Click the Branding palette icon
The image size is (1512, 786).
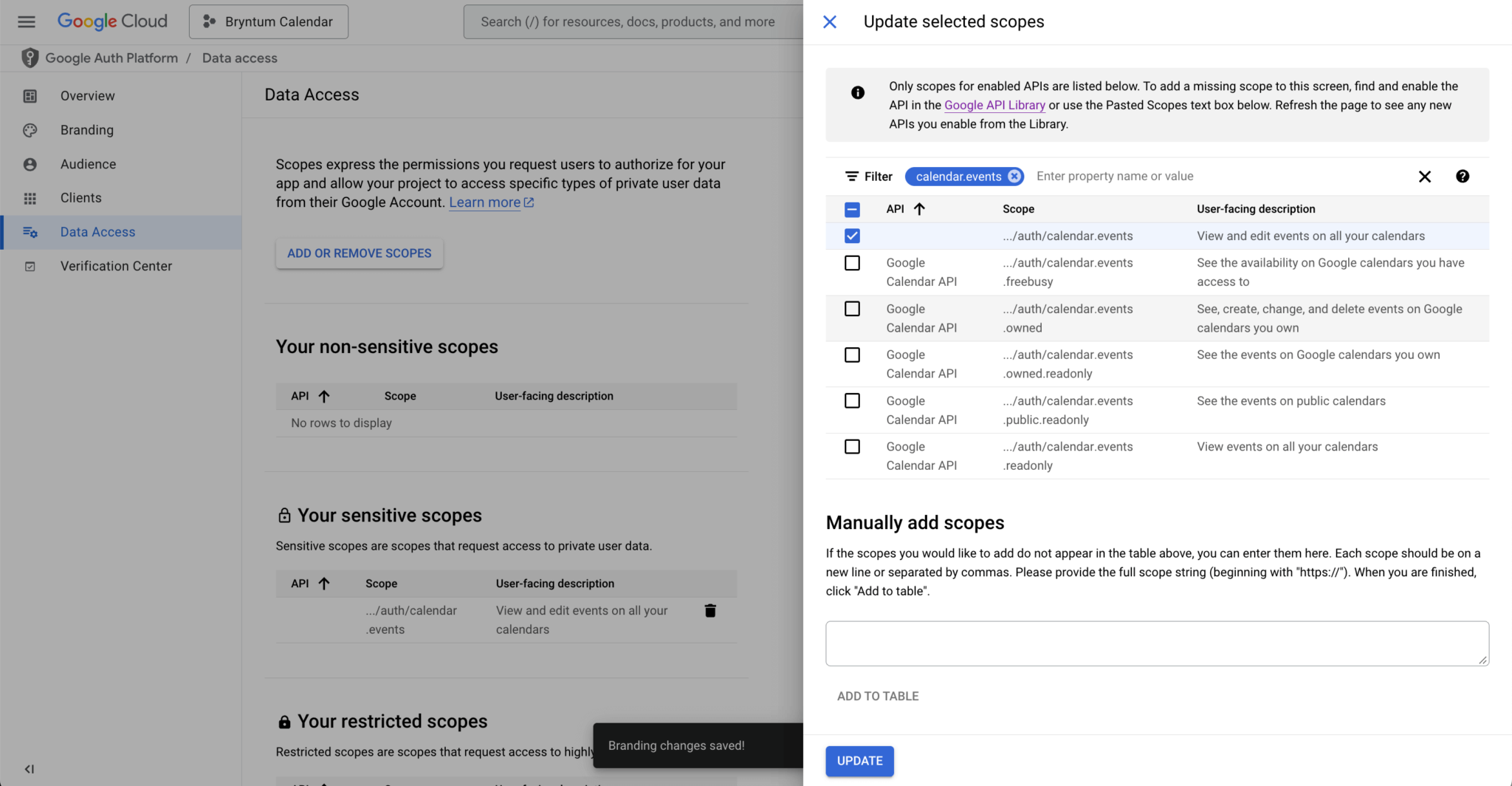coord(30,130)
